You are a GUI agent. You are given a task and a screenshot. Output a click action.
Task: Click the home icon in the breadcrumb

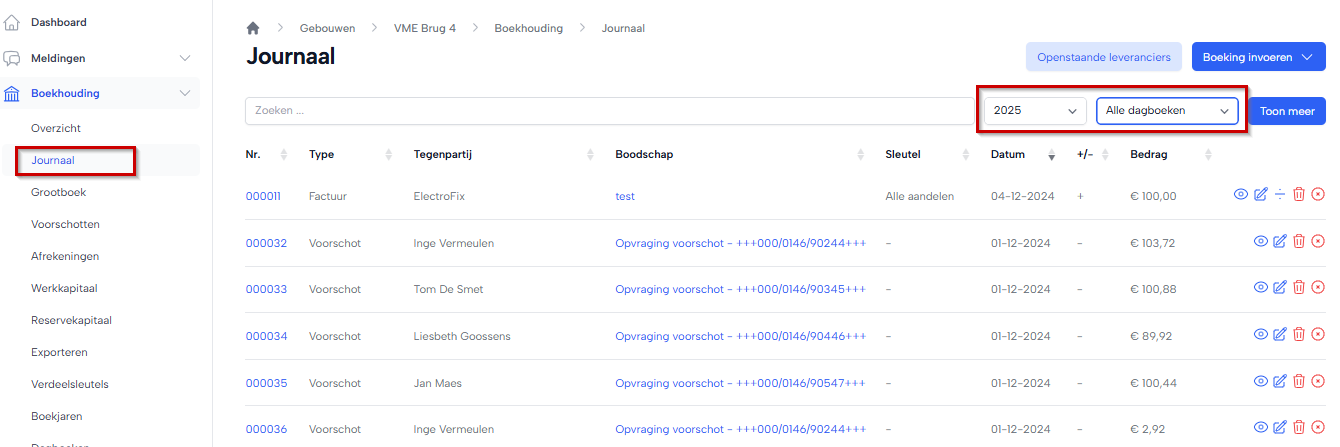click(x=253, y=29)
